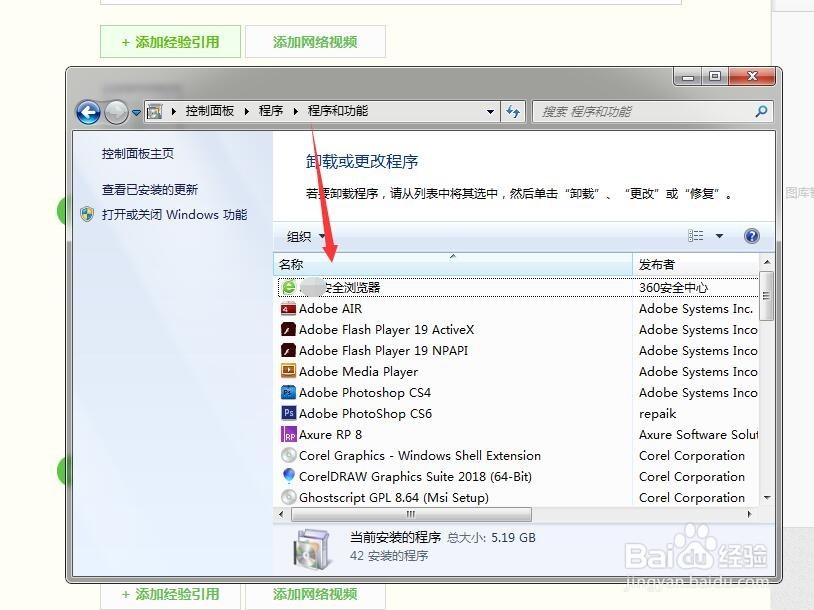Viewport: 814px width, 610px height.
Task: Select Adobe PhotoShop CS6 entry
Action: 365,414
